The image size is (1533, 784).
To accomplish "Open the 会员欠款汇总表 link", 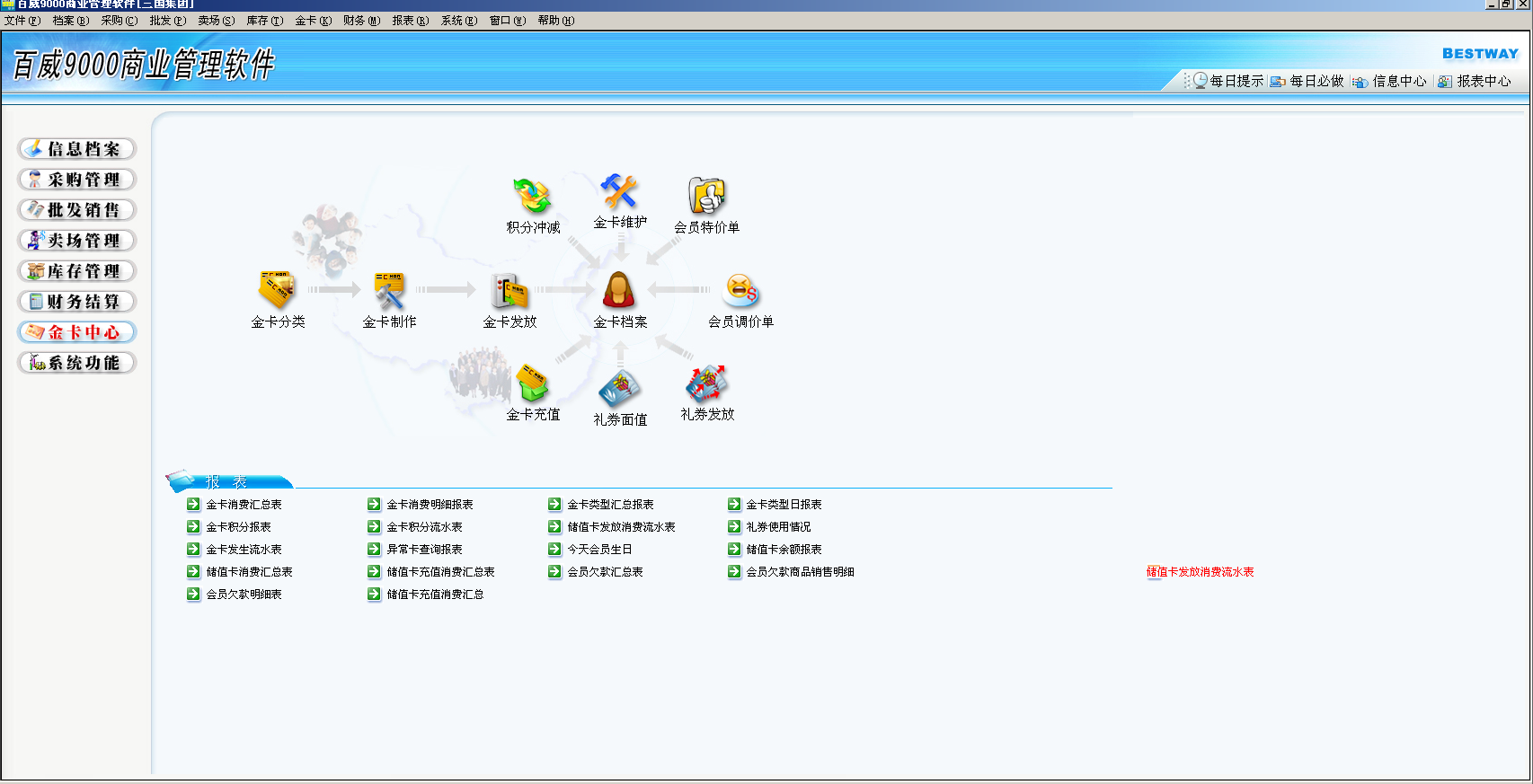I will point(605,572).
